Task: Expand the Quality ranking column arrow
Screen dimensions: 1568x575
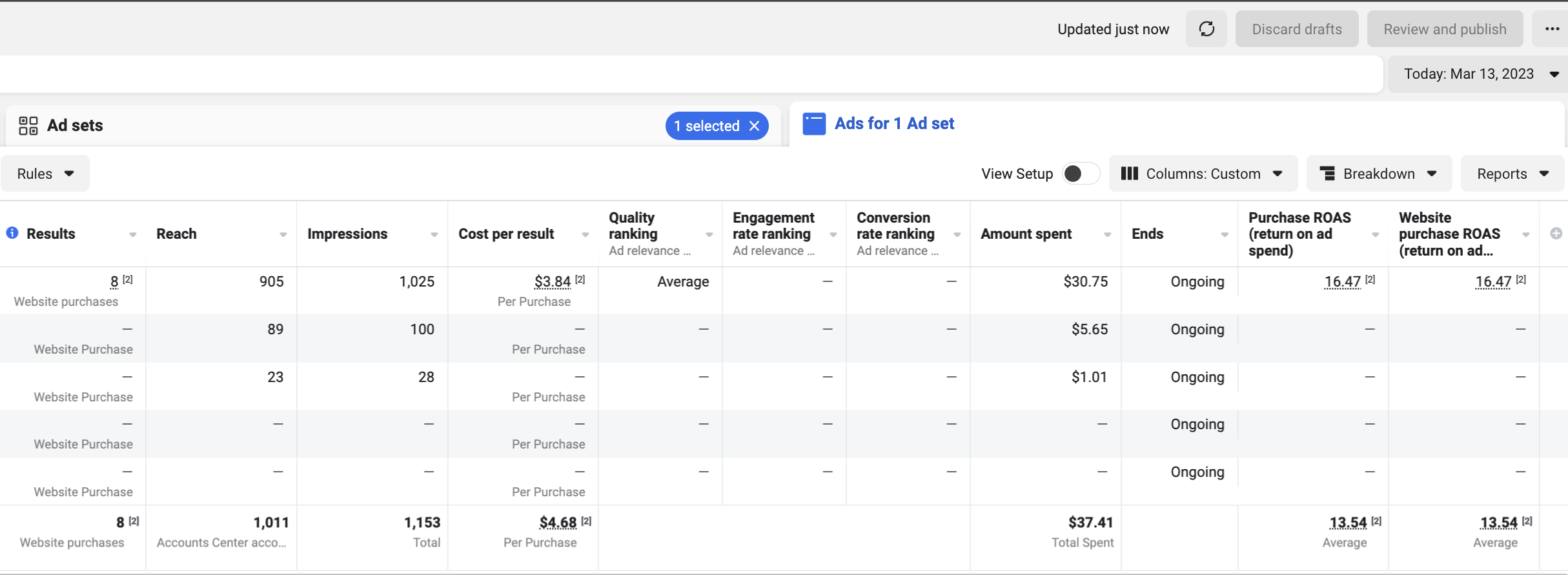Action: (709, 235)
